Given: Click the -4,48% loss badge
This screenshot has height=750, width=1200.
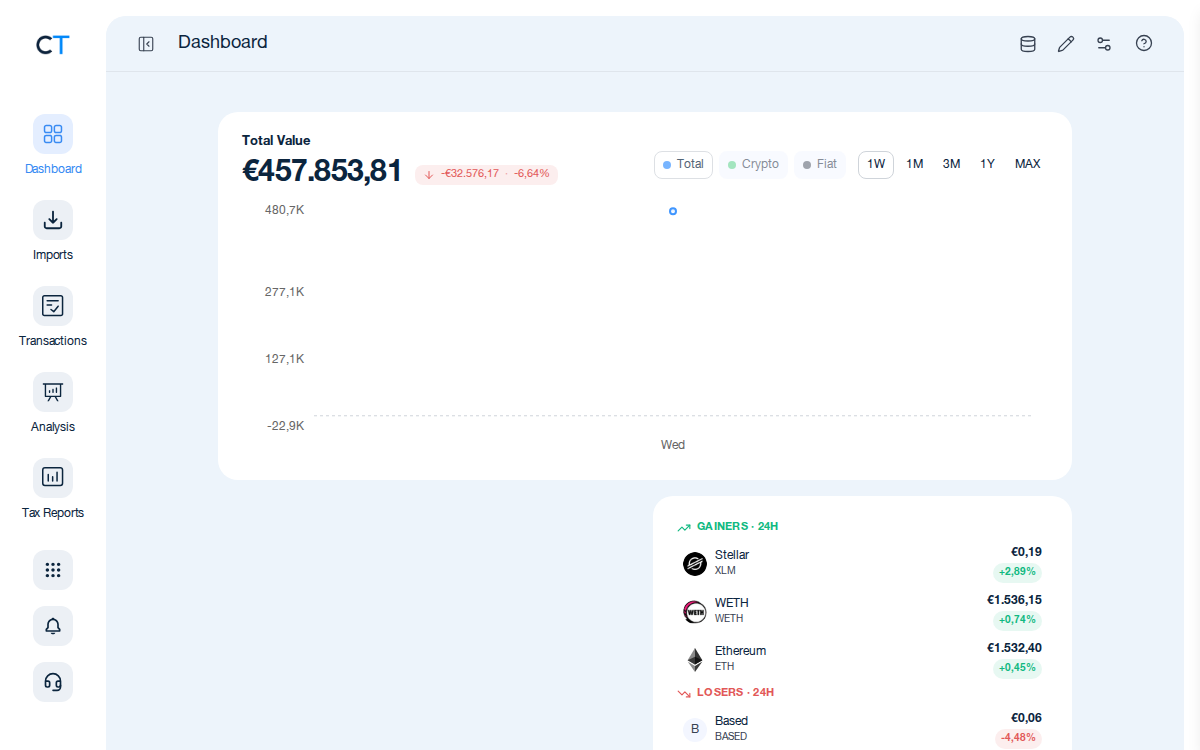Looking at the screenshot, I should 1018,738.
